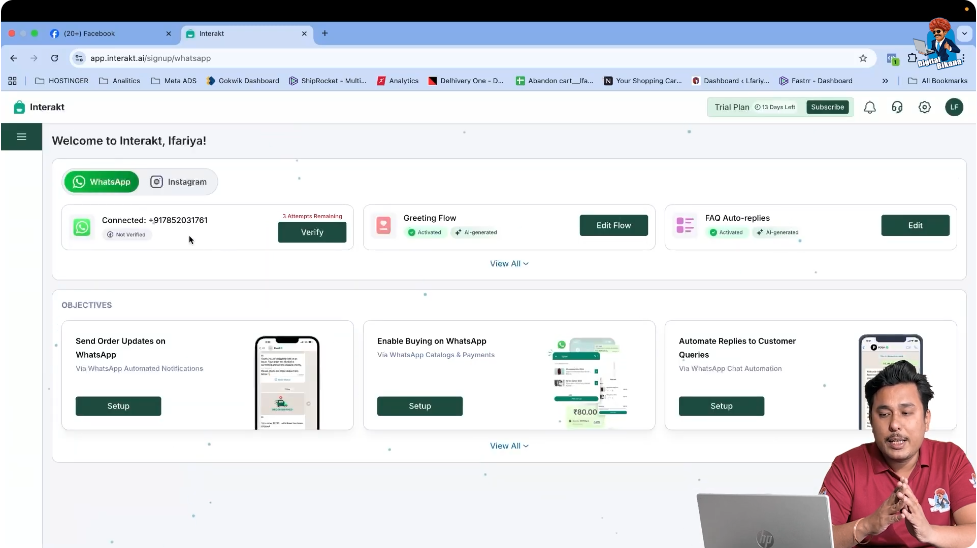
Task: Open the Analytics bookmark
Action: [398, 80]
